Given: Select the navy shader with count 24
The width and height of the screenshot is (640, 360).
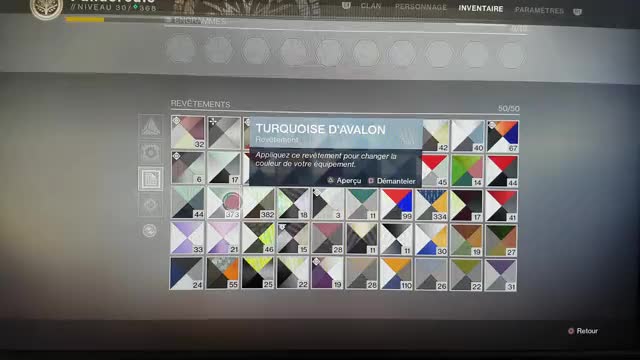Looking at the screenshot, I should (x=187, y=273).
